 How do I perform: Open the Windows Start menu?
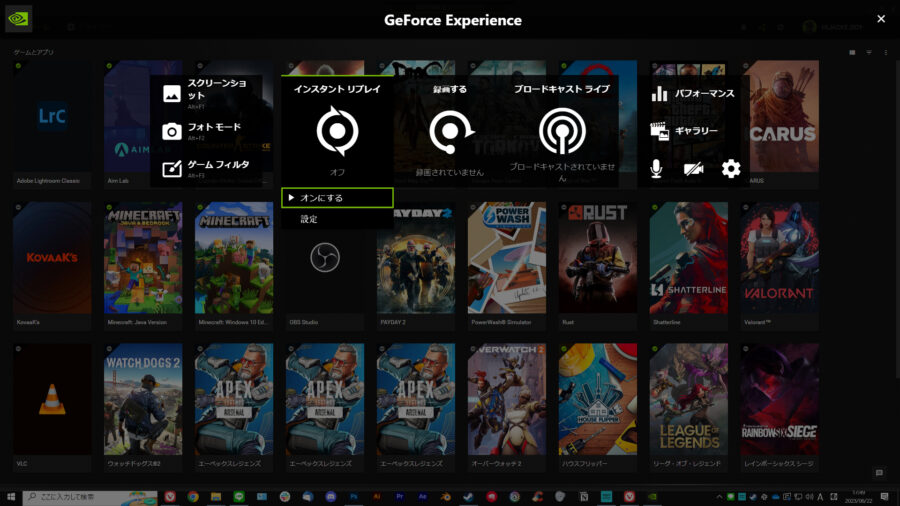[11, 497]
